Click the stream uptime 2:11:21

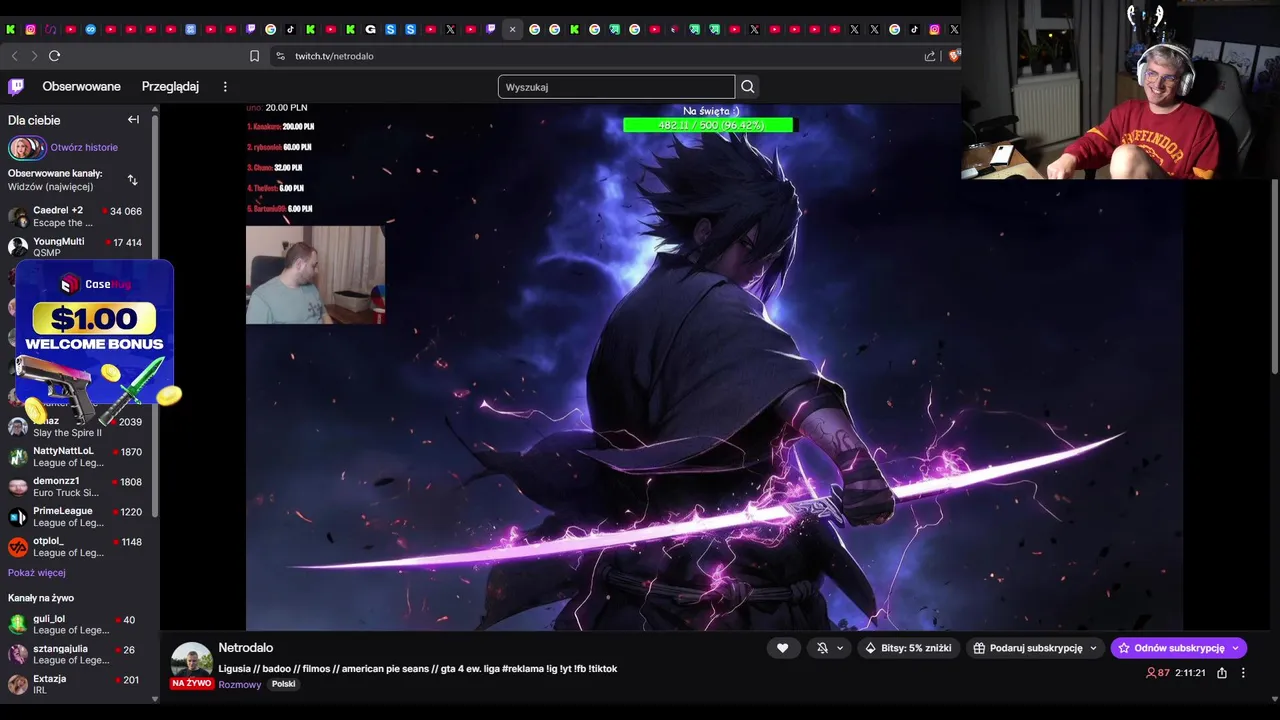pos(1190,674)
